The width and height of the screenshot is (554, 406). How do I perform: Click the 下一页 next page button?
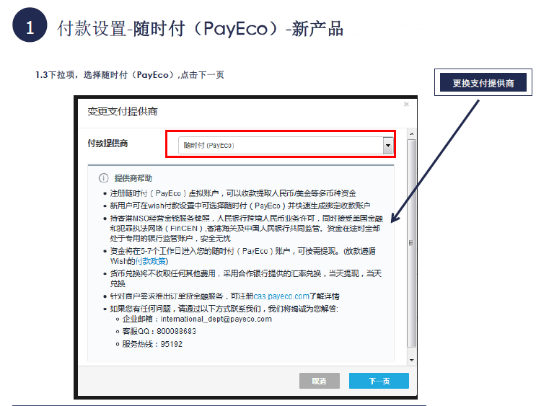coord(379,381)
